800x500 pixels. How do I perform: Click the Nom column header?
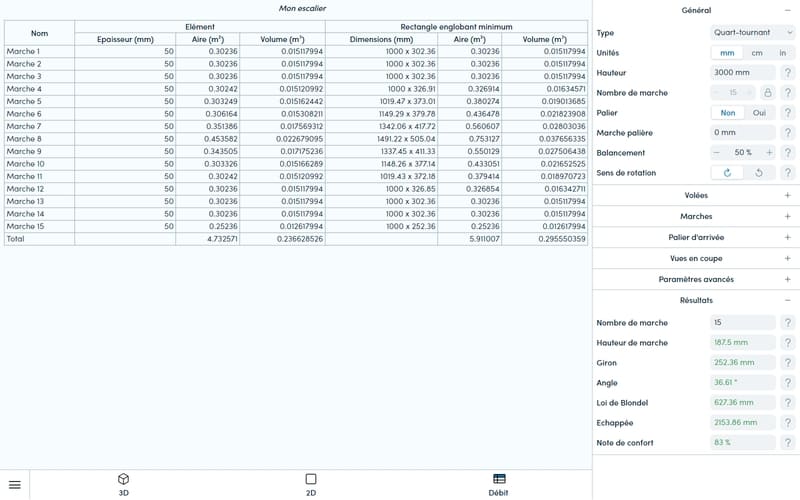click(x=39, y=33)
